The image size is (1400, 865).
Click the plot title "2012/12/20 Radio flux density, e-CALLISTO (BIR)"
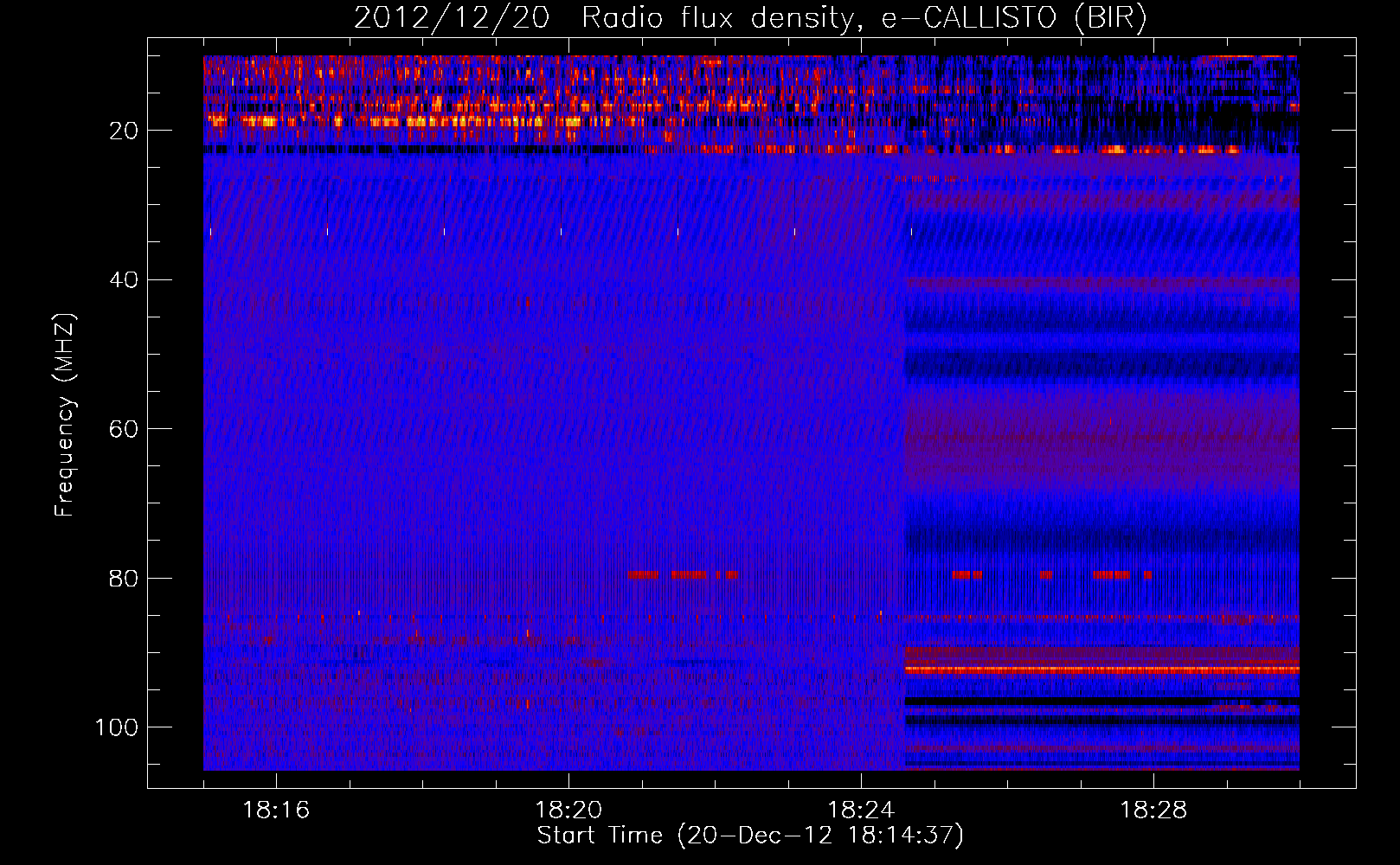point(750,18)
